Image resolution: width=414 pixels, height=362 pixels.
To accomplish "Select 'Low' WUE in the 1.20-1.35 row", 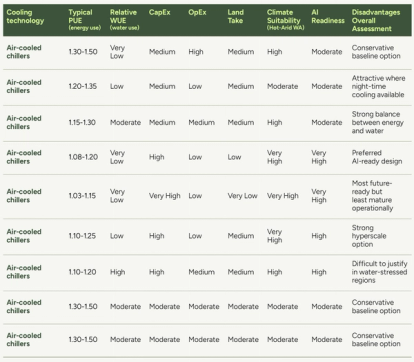I will pyautogui.click(x=117, y=86).
